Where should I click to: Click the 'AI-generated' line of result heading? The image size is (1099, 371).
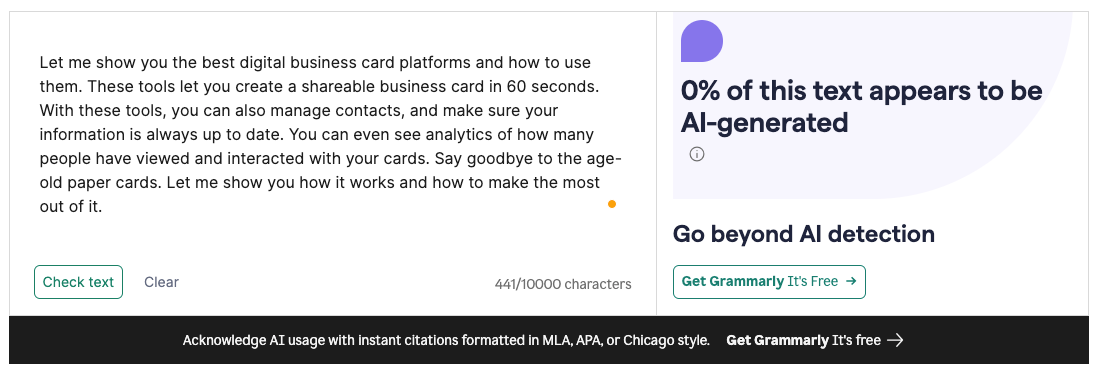(764, 123)
